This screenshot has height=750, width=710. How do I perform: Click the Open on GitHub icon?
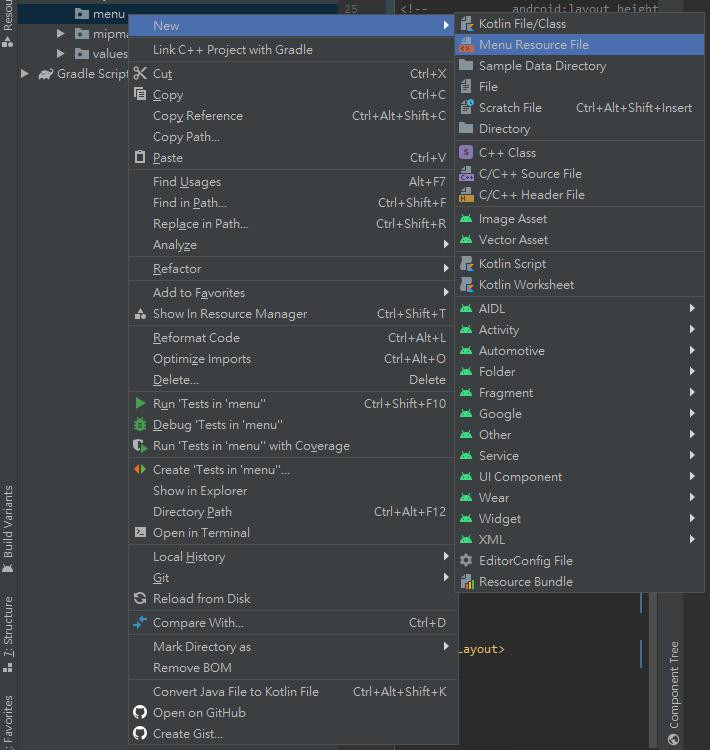tap(140, 712)
